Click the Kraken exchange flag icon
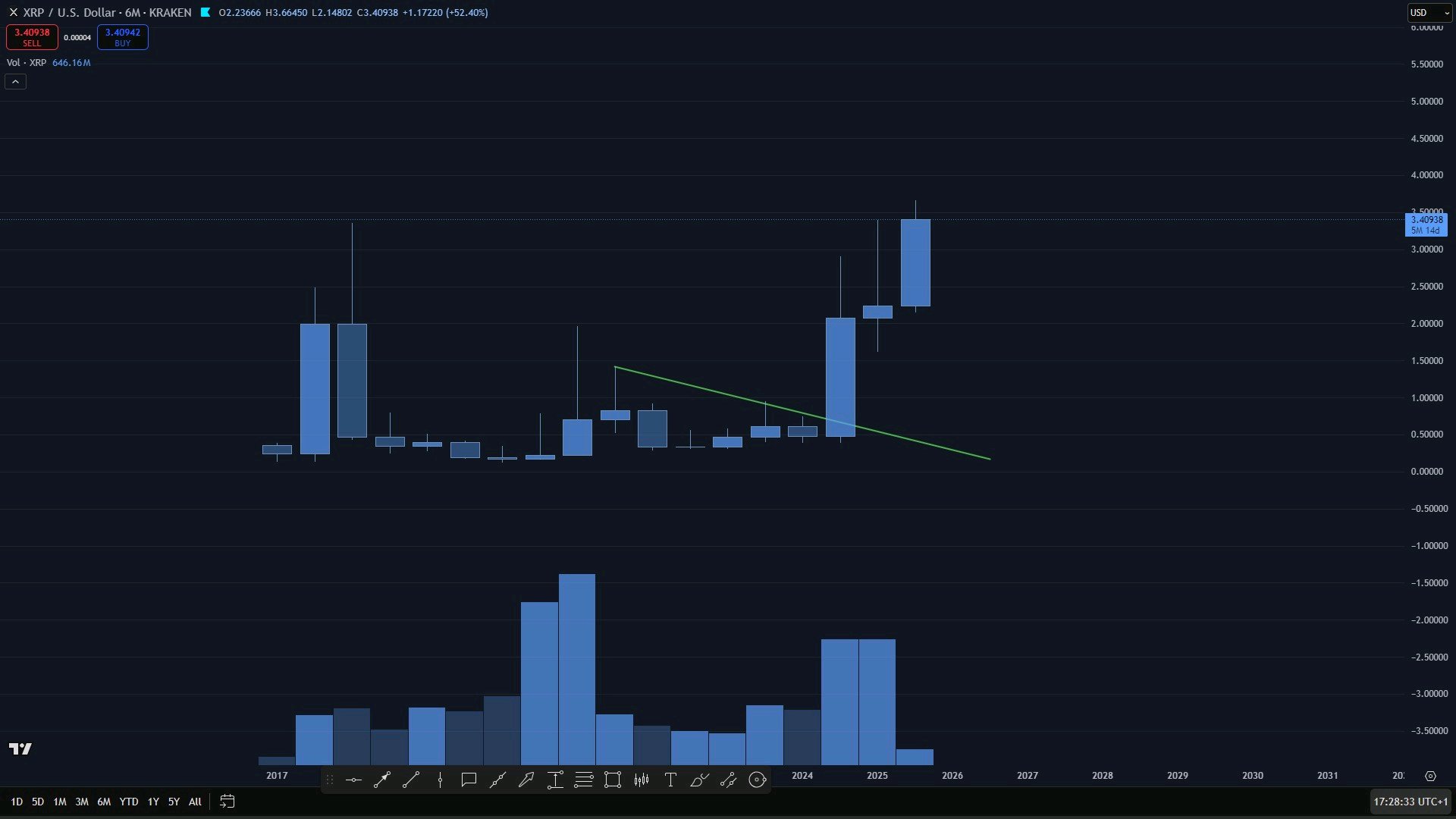The width and height of the screenshot is (1456, 819). tap(205, 12)
